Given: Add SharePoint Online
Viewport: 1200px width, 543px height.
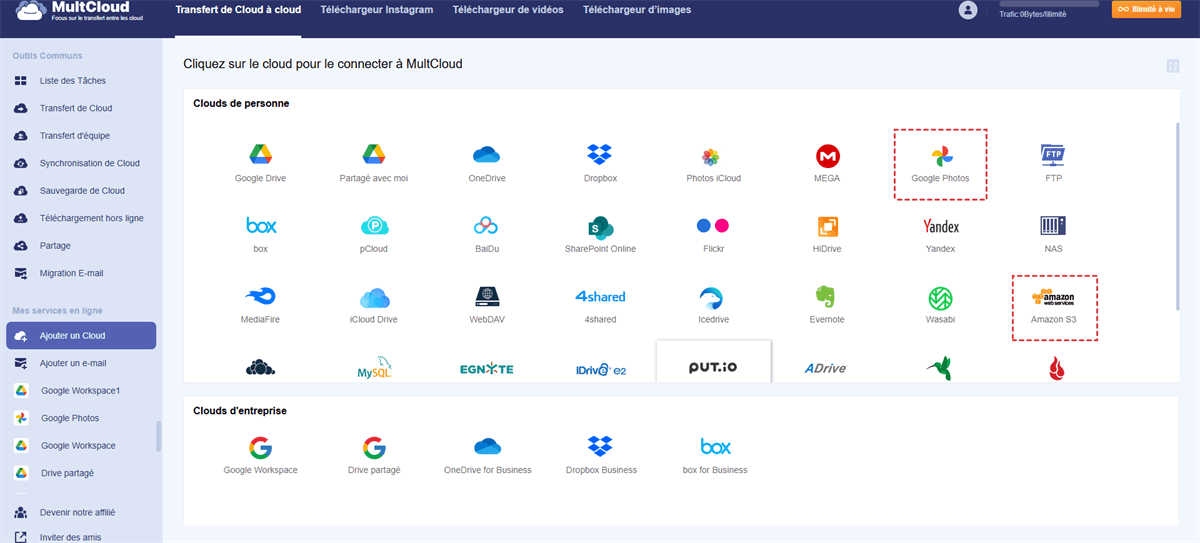Looking at the screenshot, I should click(x=600, y=234).
